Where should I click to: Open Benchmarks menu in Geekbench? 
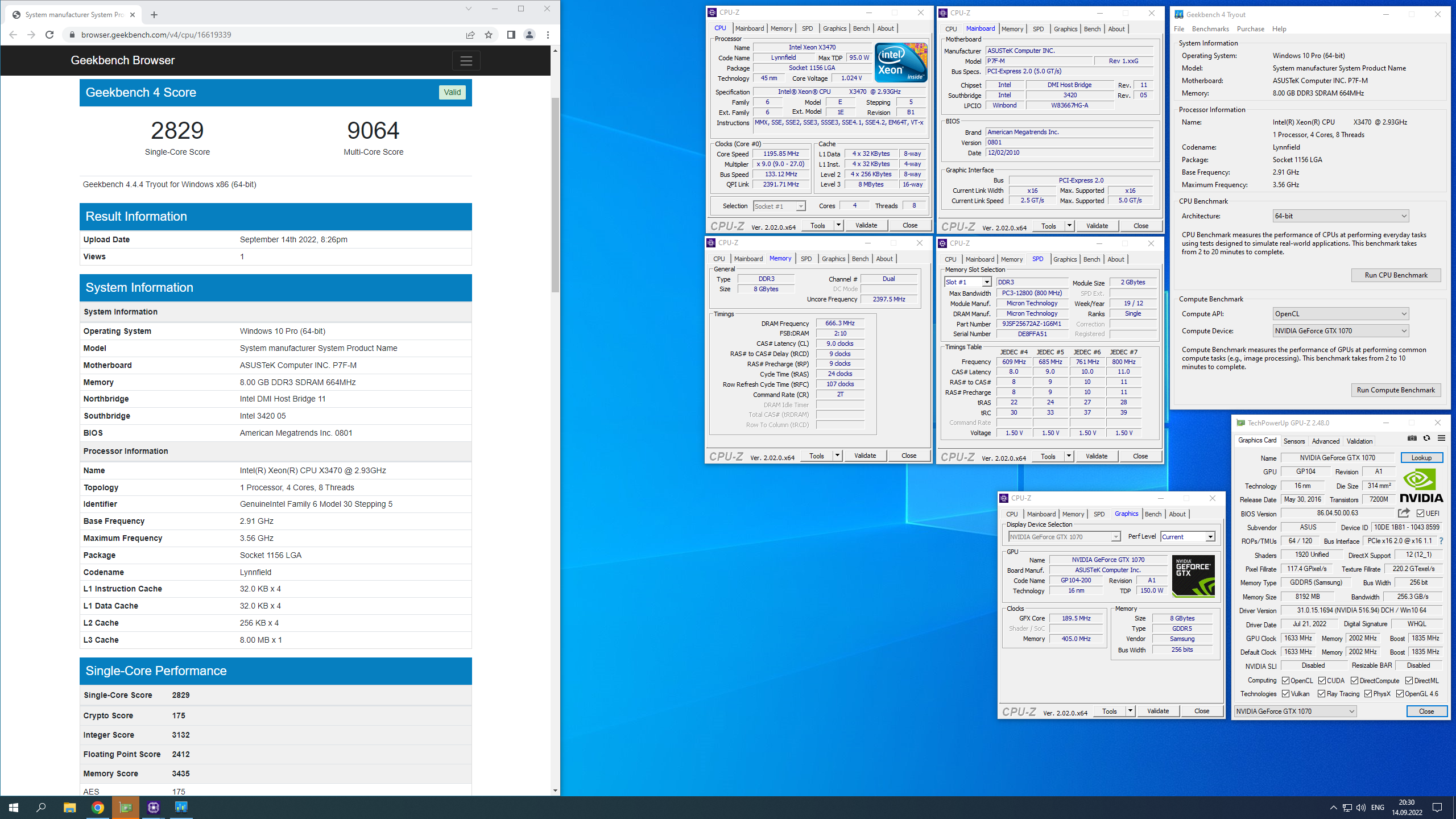point(1210,29)
